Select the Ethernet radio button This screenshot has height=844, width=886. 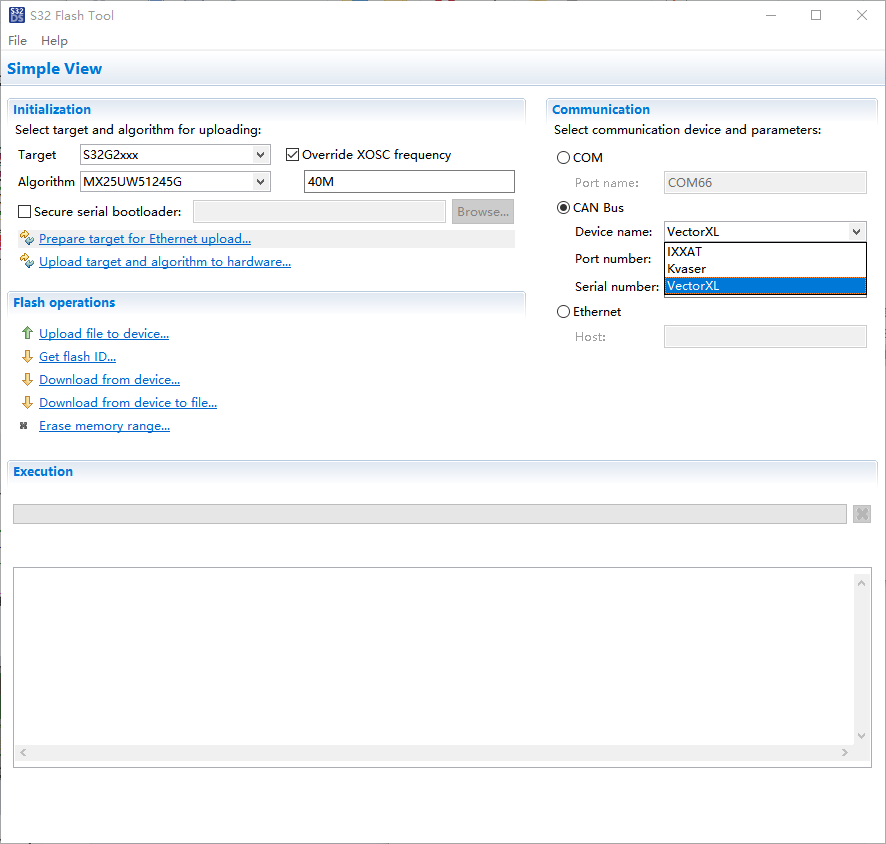point(563,311)
